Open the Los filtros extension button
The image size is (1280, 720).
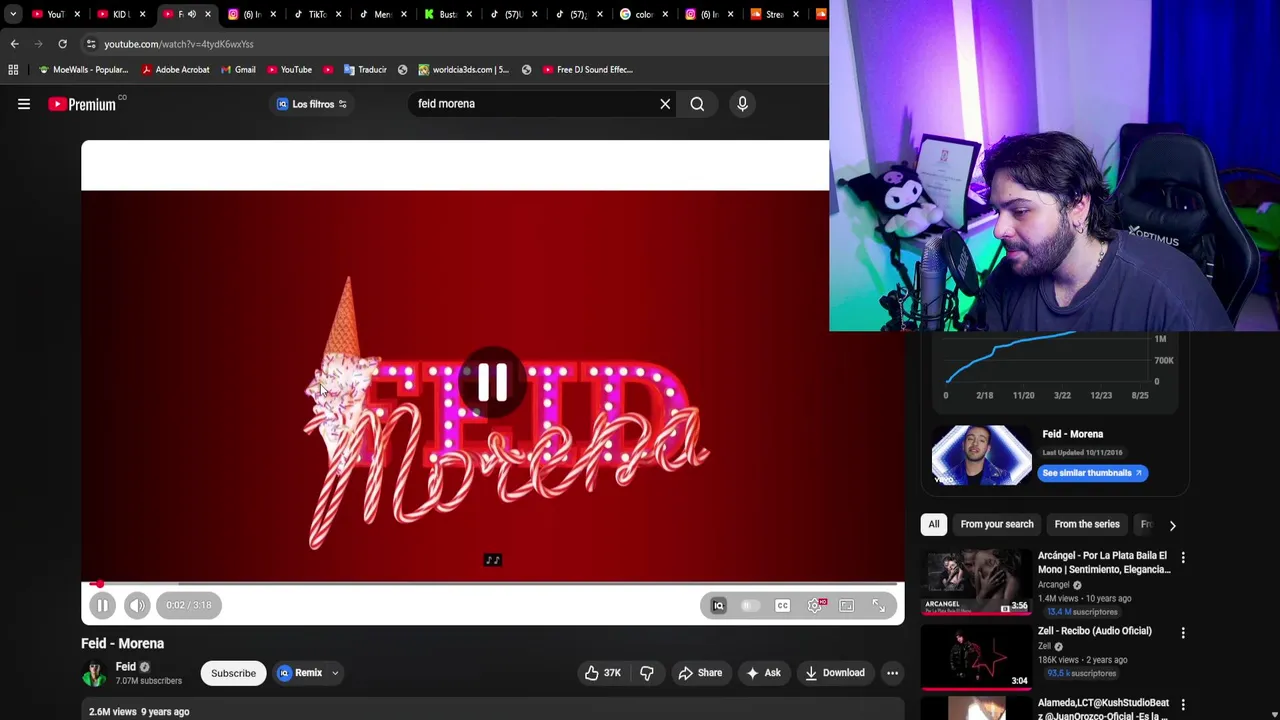pyautogui.click(x=312, y=104)
